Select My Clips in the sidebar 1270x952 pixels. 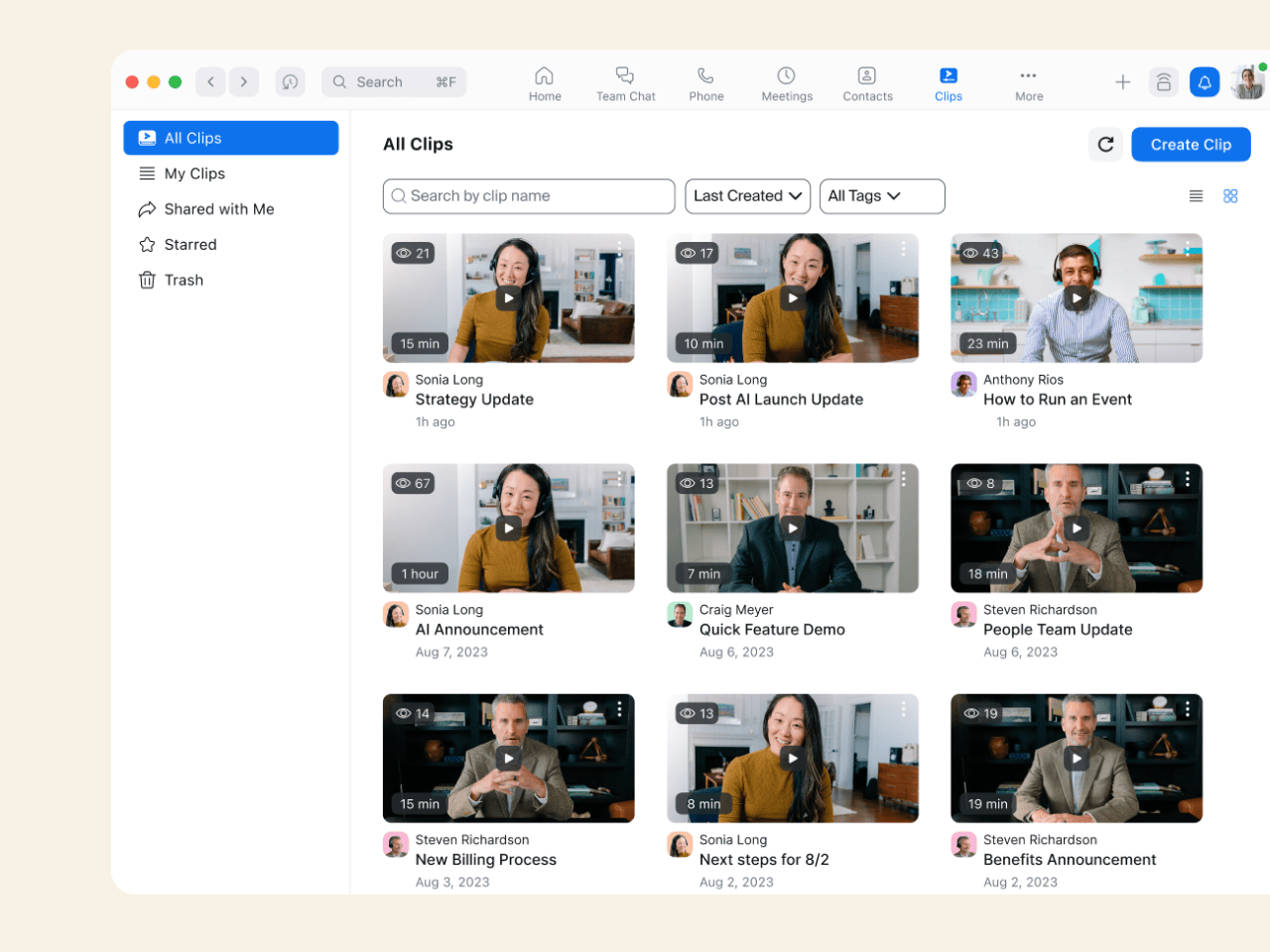tap(194, 174)
